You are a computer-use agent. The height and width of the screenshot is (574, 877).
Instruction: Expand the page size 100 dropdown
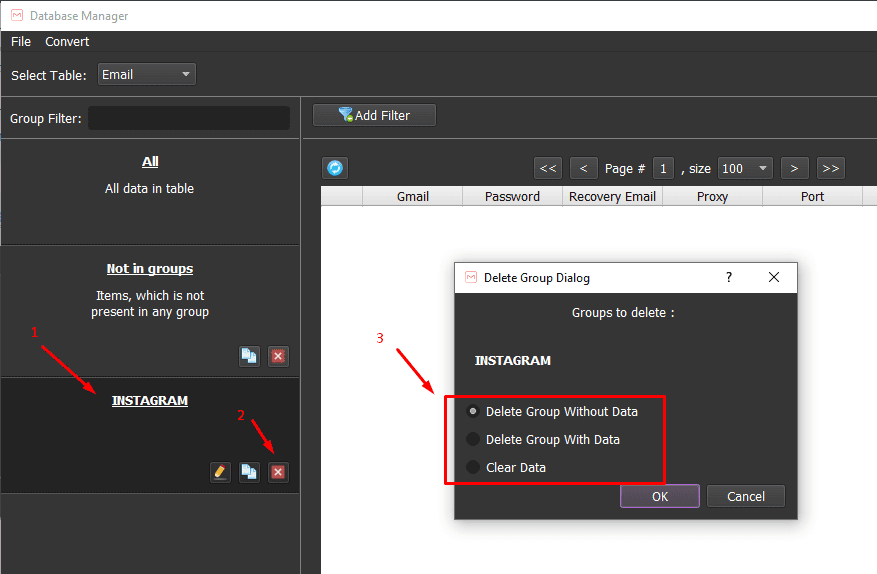tap(745, 168)
